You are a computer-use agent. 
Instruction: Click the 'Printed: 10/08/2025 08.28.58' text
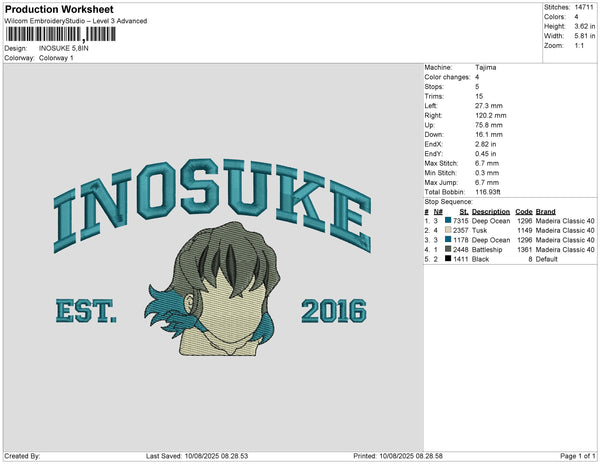tap(398, 456)
